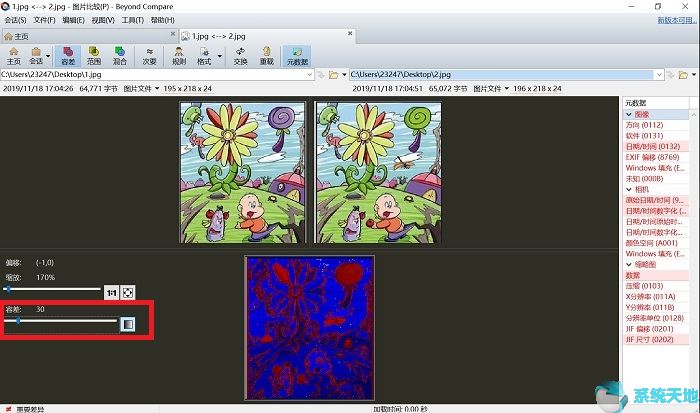This screenshot has height=413, width=700.
Task: Click the right browse folder icon
Action: click(x=683, y=75)
